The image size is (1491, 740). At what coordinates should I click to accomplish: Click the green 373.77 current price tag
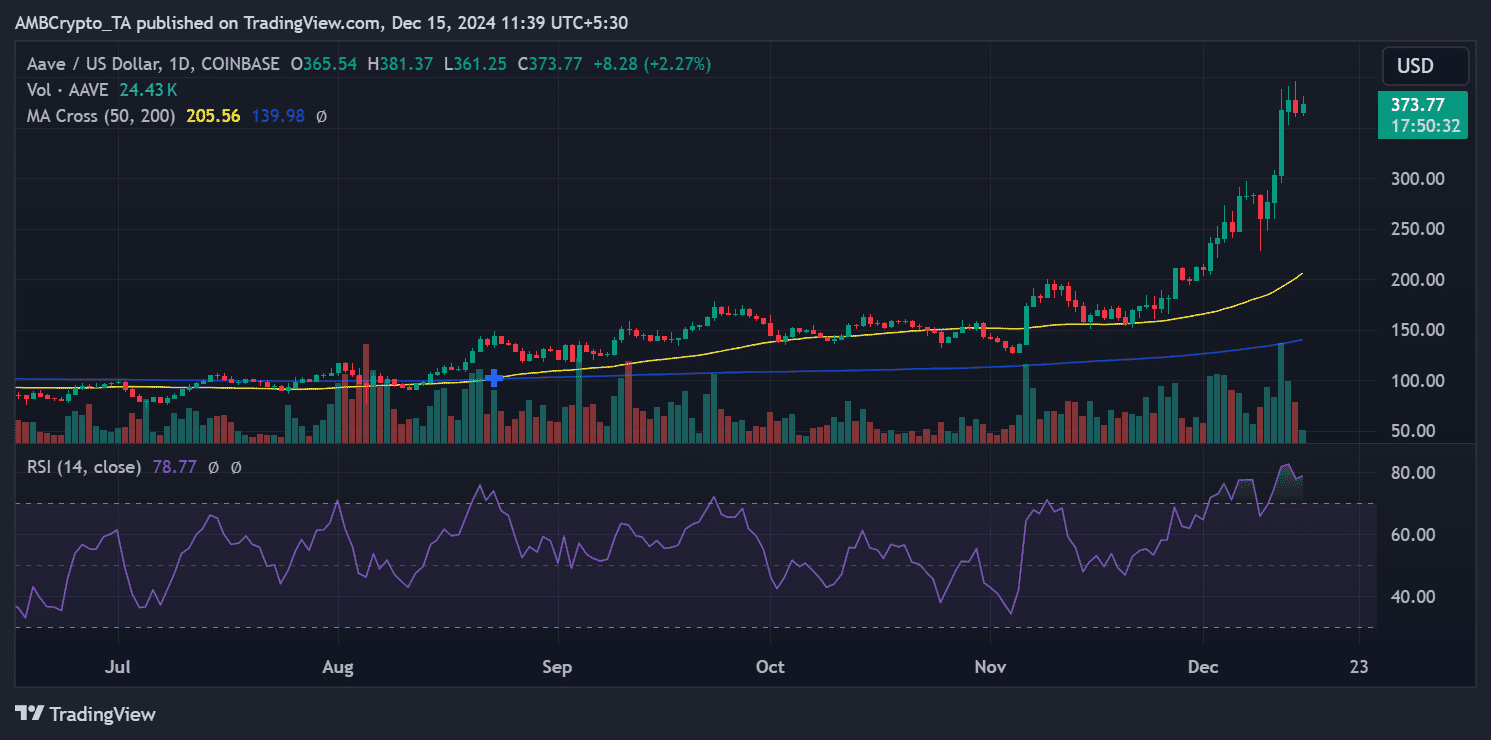point(1422,104)
